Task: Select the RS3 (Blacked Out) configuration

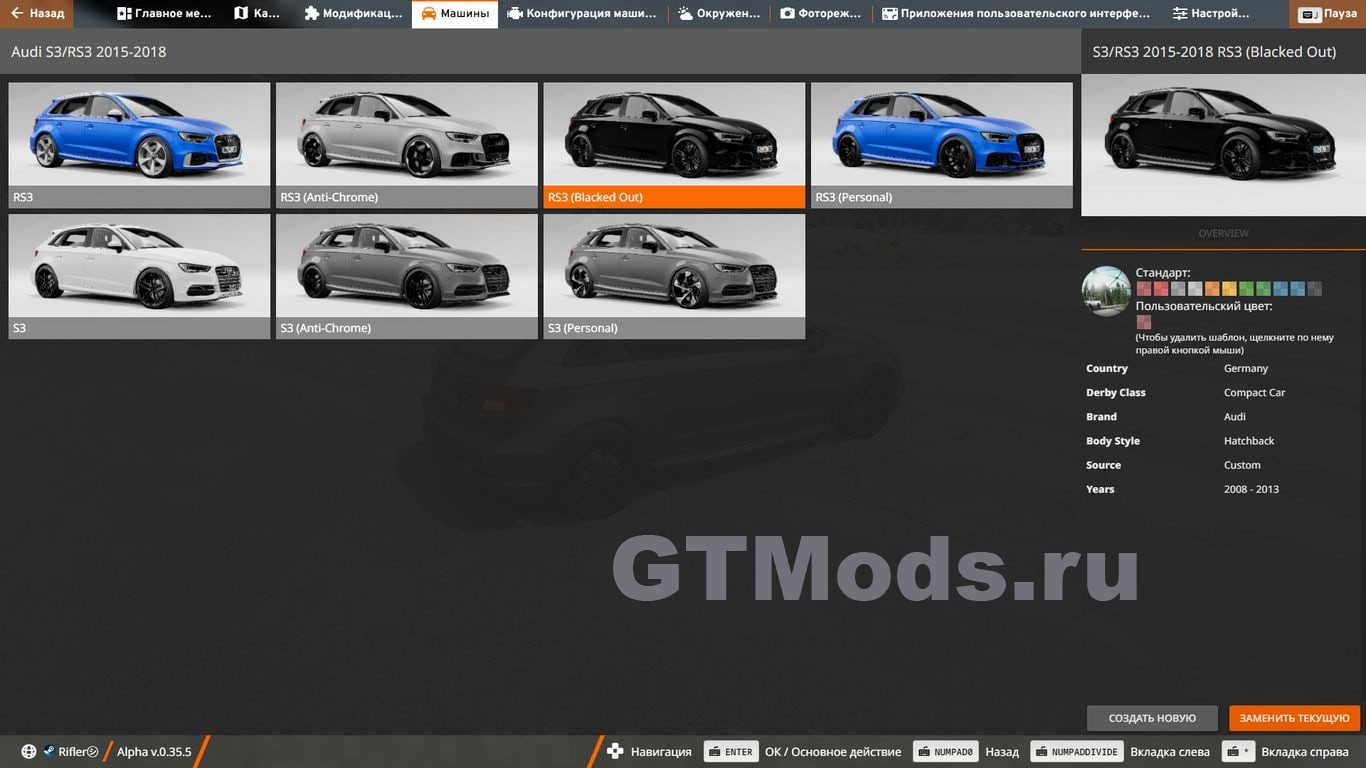Action: (x=674, y=145)
